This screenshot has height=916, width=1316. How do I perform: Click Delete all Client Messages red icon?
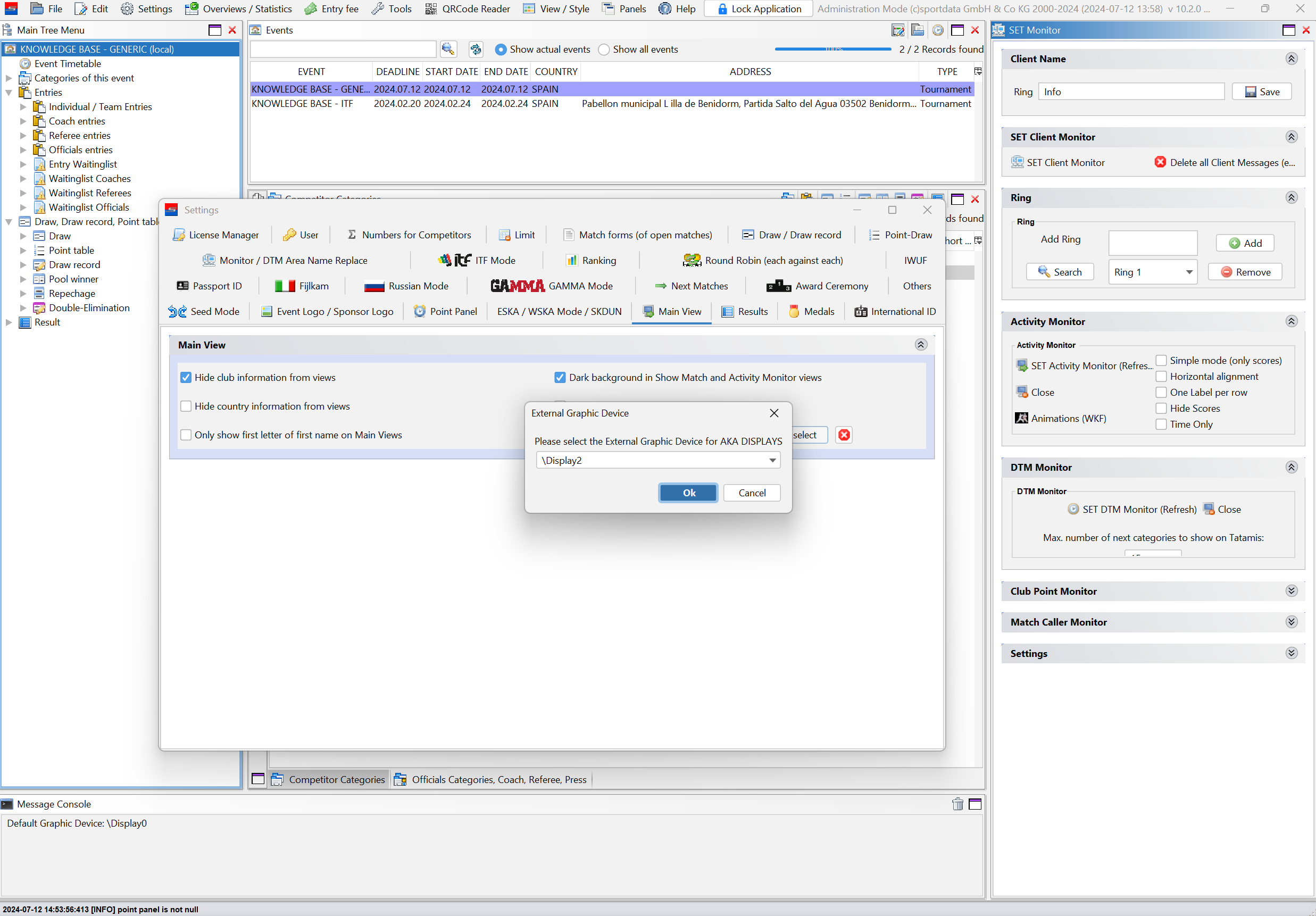coord(1160,162)
